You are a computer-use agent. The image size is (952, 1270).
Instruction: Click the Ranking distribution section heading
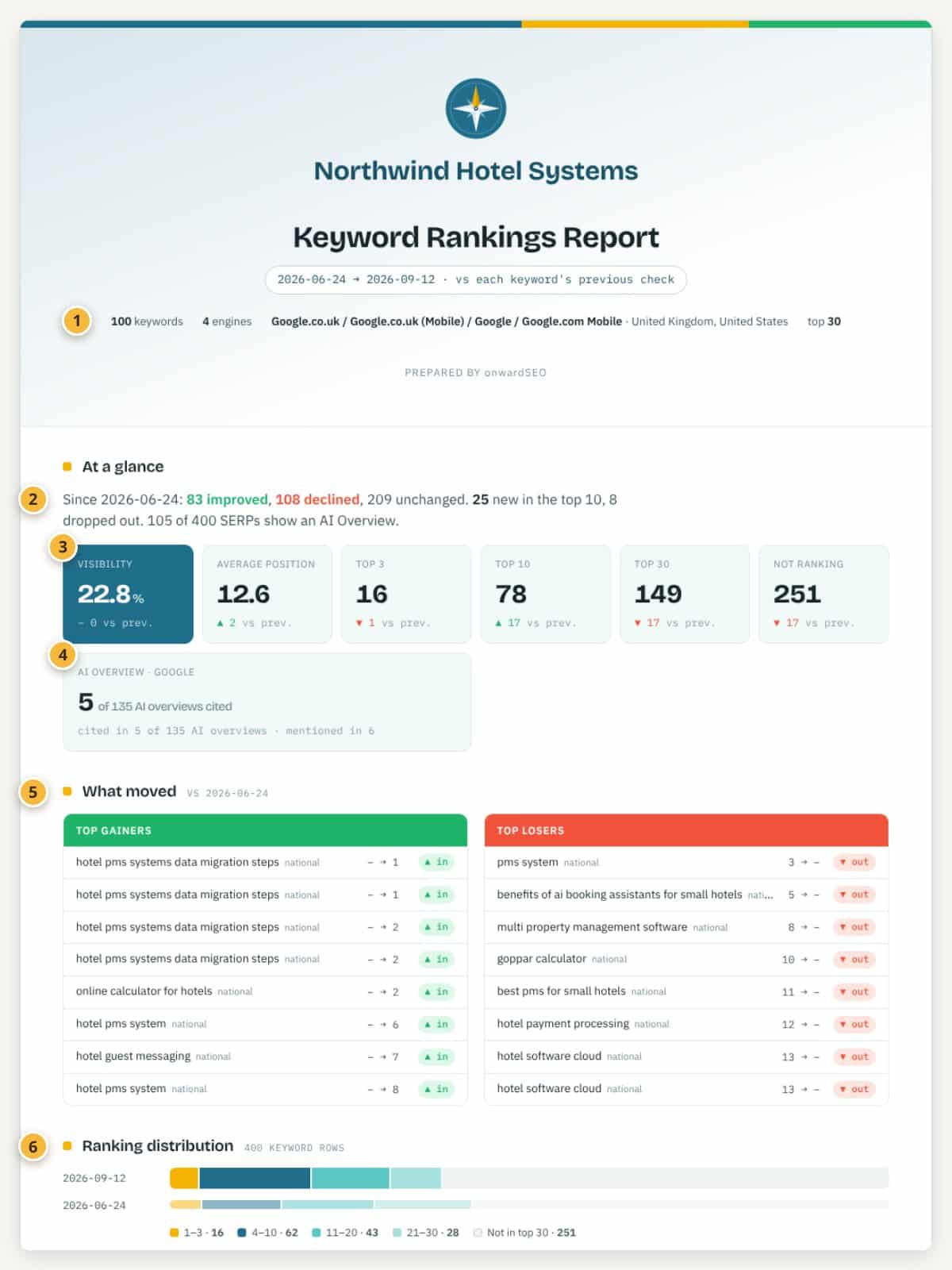coord(158,1146)
